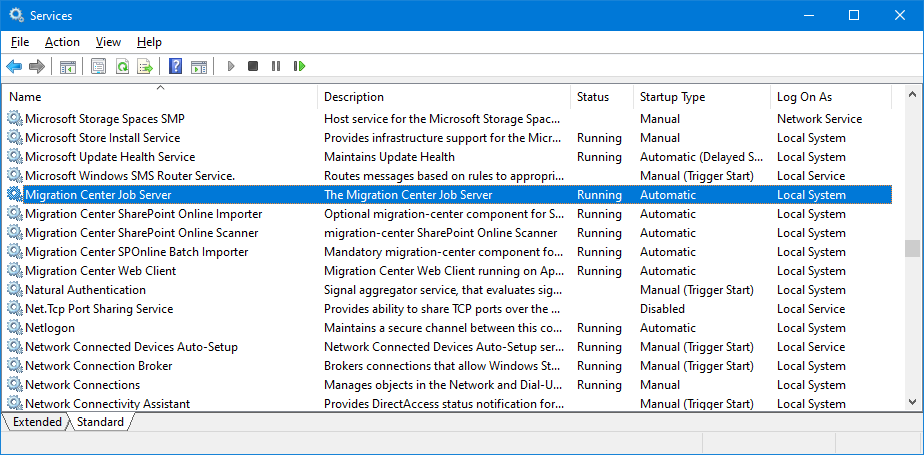Sort list by Name column header
Image resolution: width=924 pixels, height=455 pixels.
[160, 97]
